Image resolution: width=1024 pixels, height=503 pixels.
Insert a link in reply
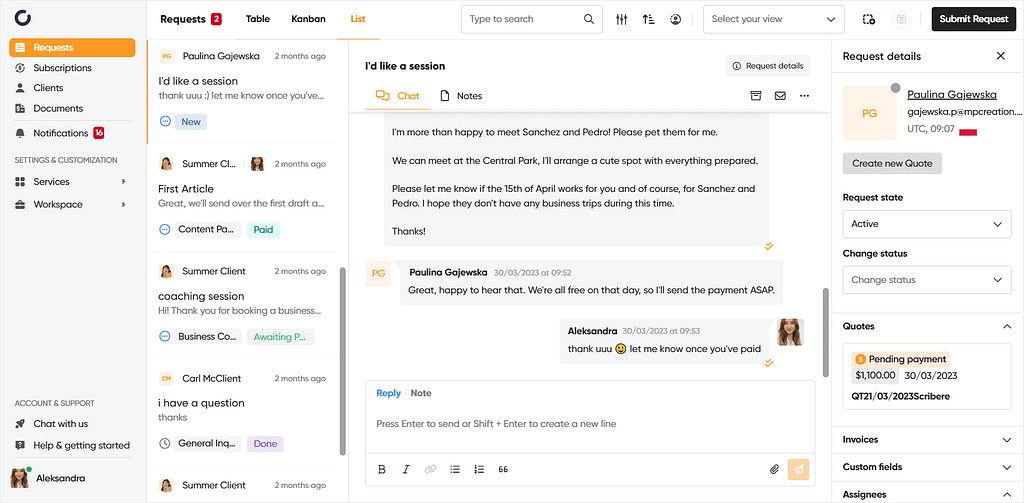[430, 469]
